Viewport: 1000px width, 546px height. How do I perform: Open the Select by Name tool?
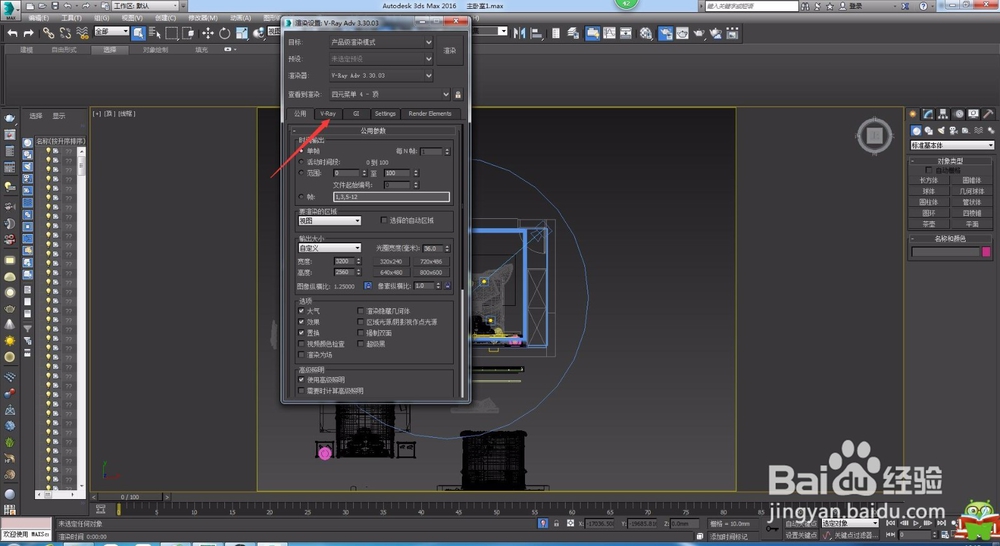[155, 33]
